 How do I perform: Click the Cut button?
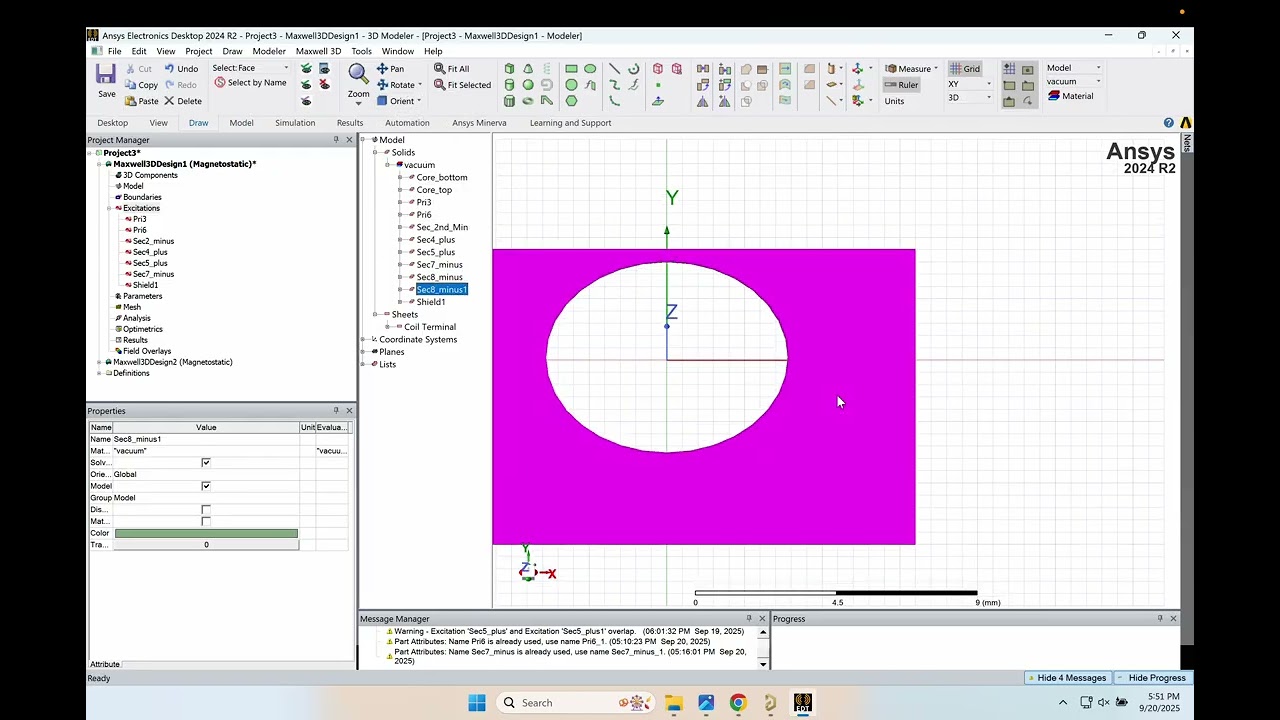pos(139,69)
